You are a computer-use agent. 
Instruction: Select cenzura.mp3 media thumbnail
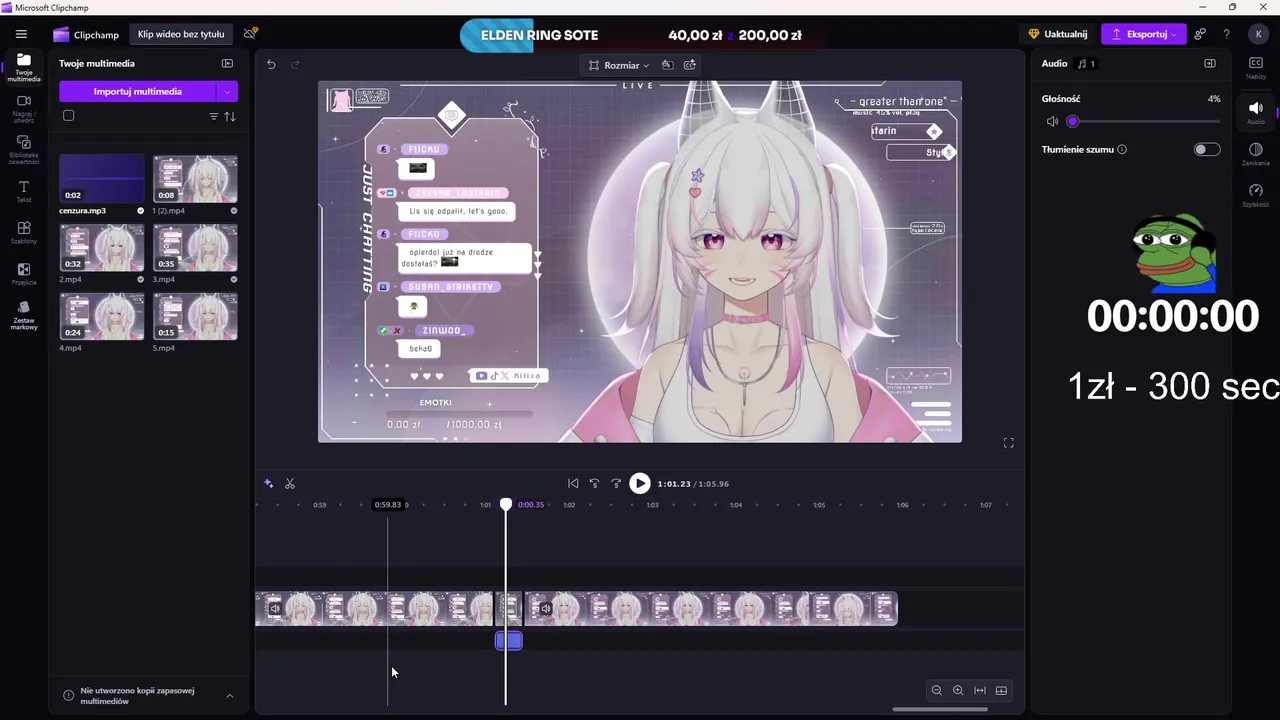[x=102, y=179]
